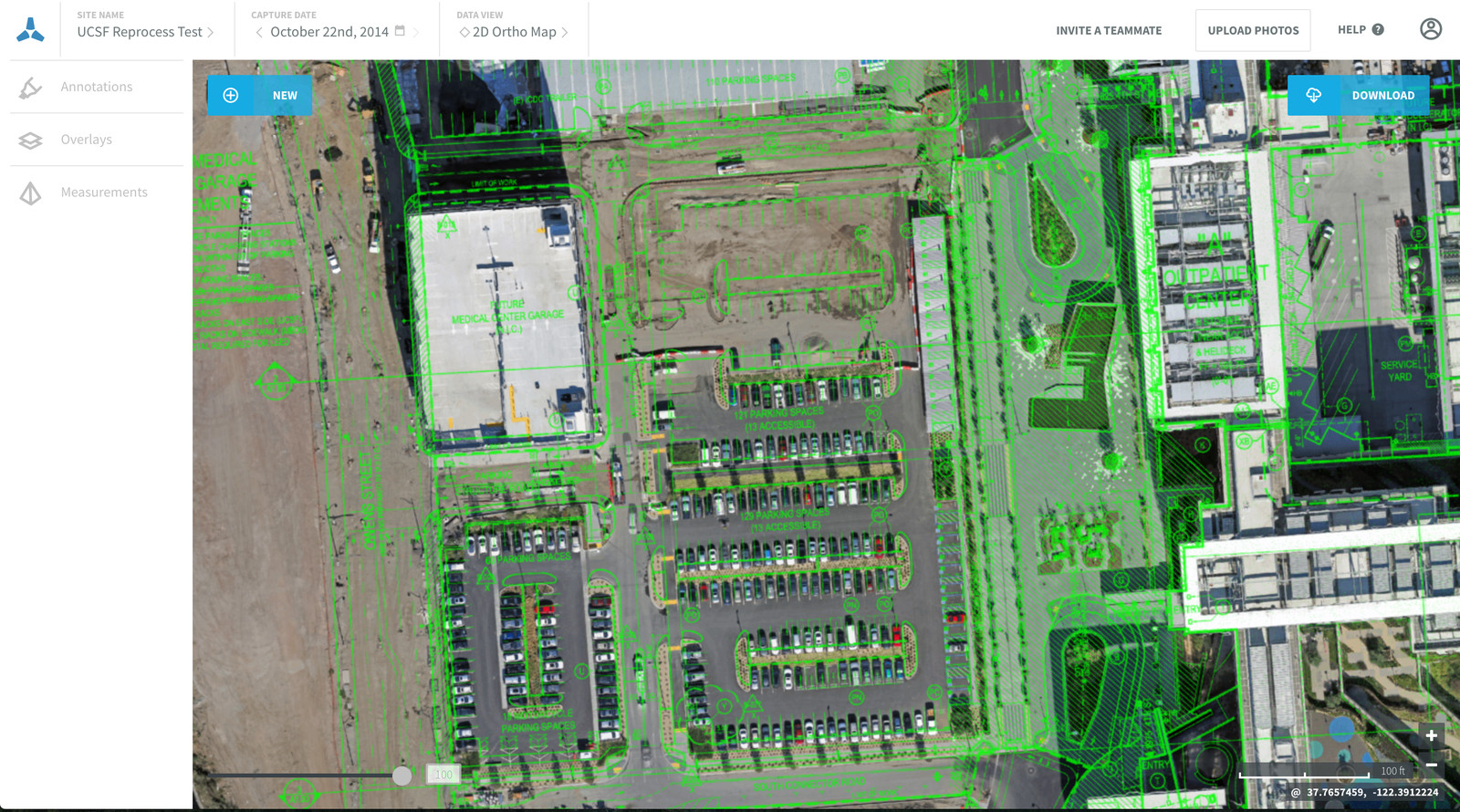The image size is (1460, 812).
Task: Zoom out the map with minus button
Action: coord(1431,765)
